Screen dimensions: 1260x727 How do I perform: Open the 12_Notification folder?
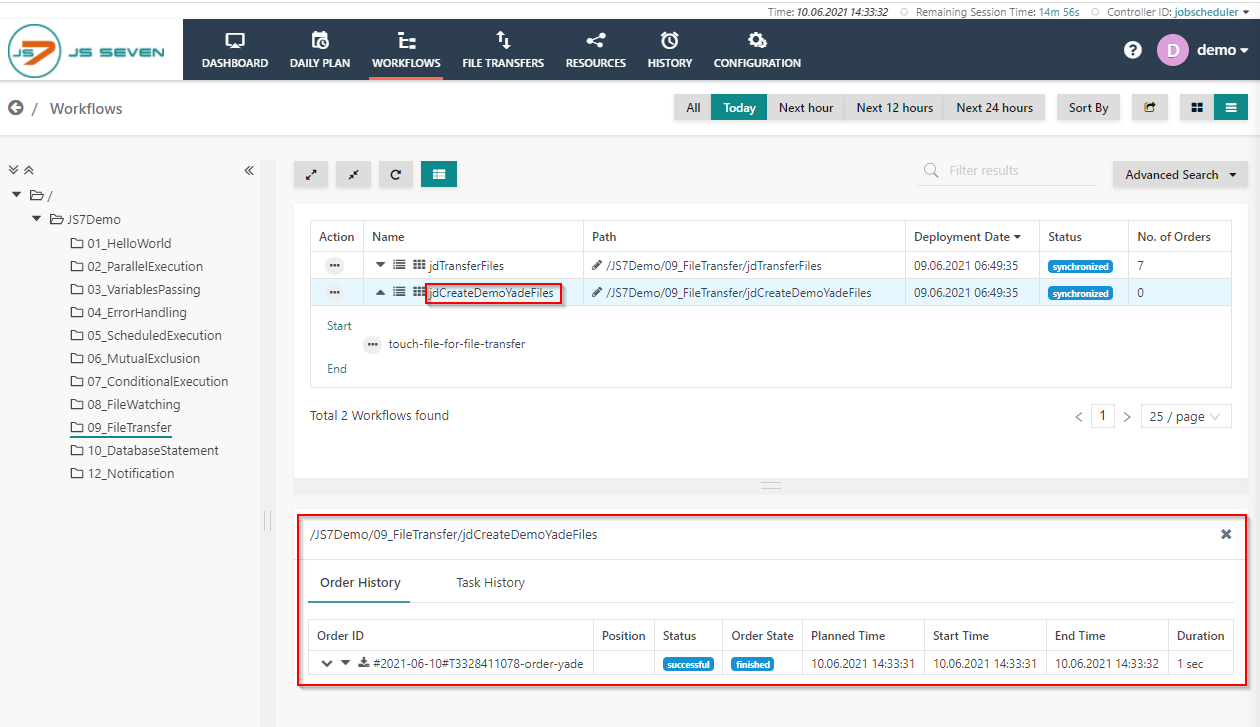coord(122,473)
